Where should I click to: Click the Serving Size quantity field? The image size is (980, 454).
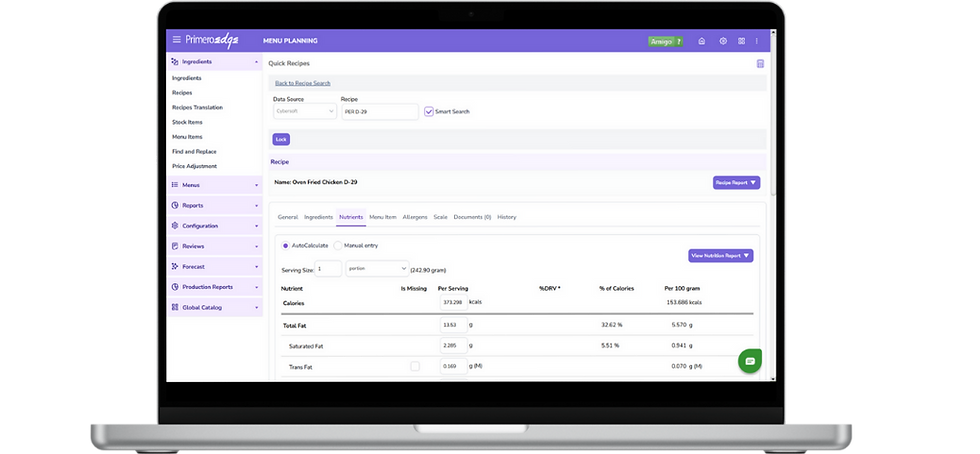[x=328, y=268]
